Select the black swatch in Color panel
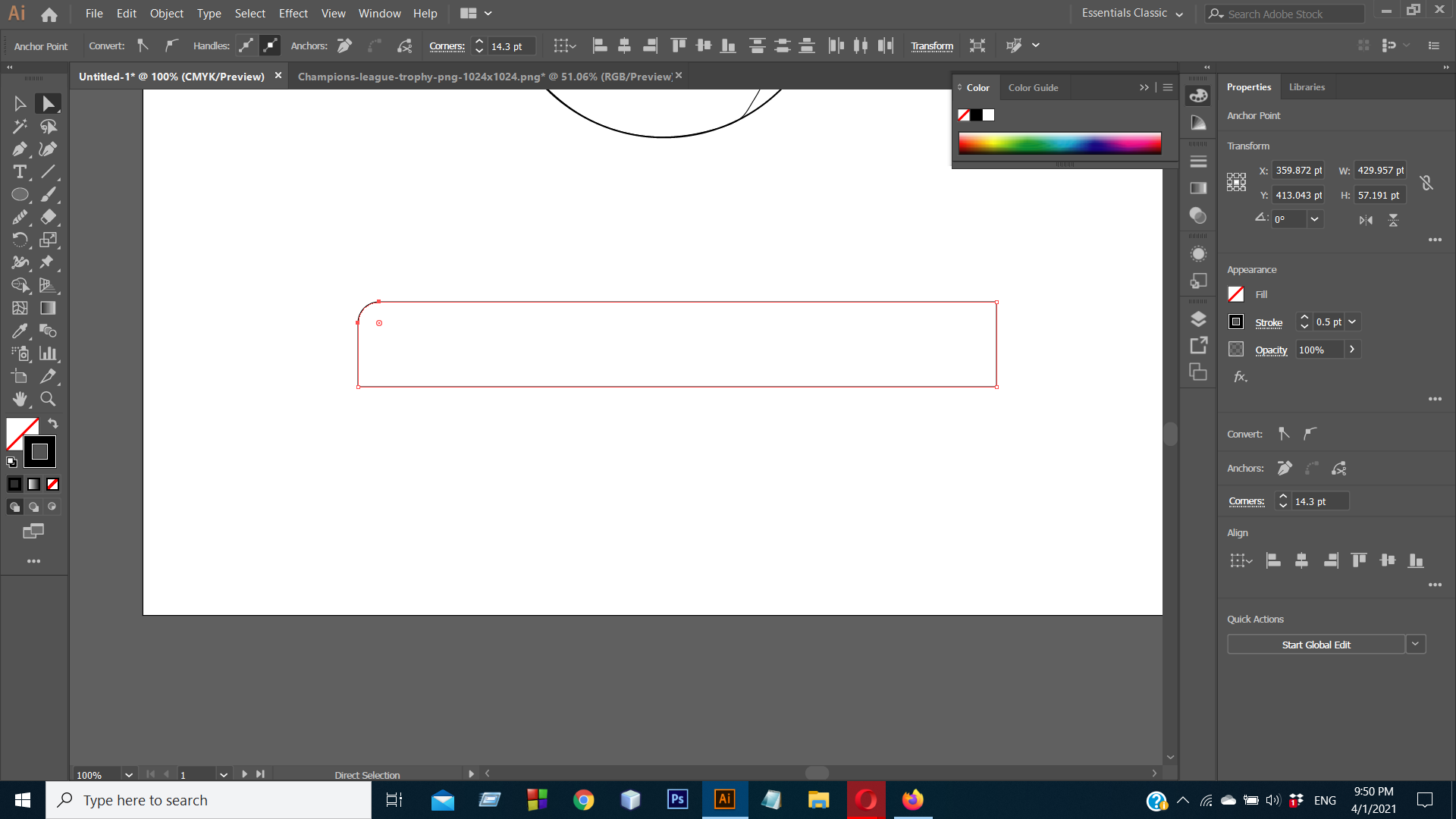 click(976, 115)
